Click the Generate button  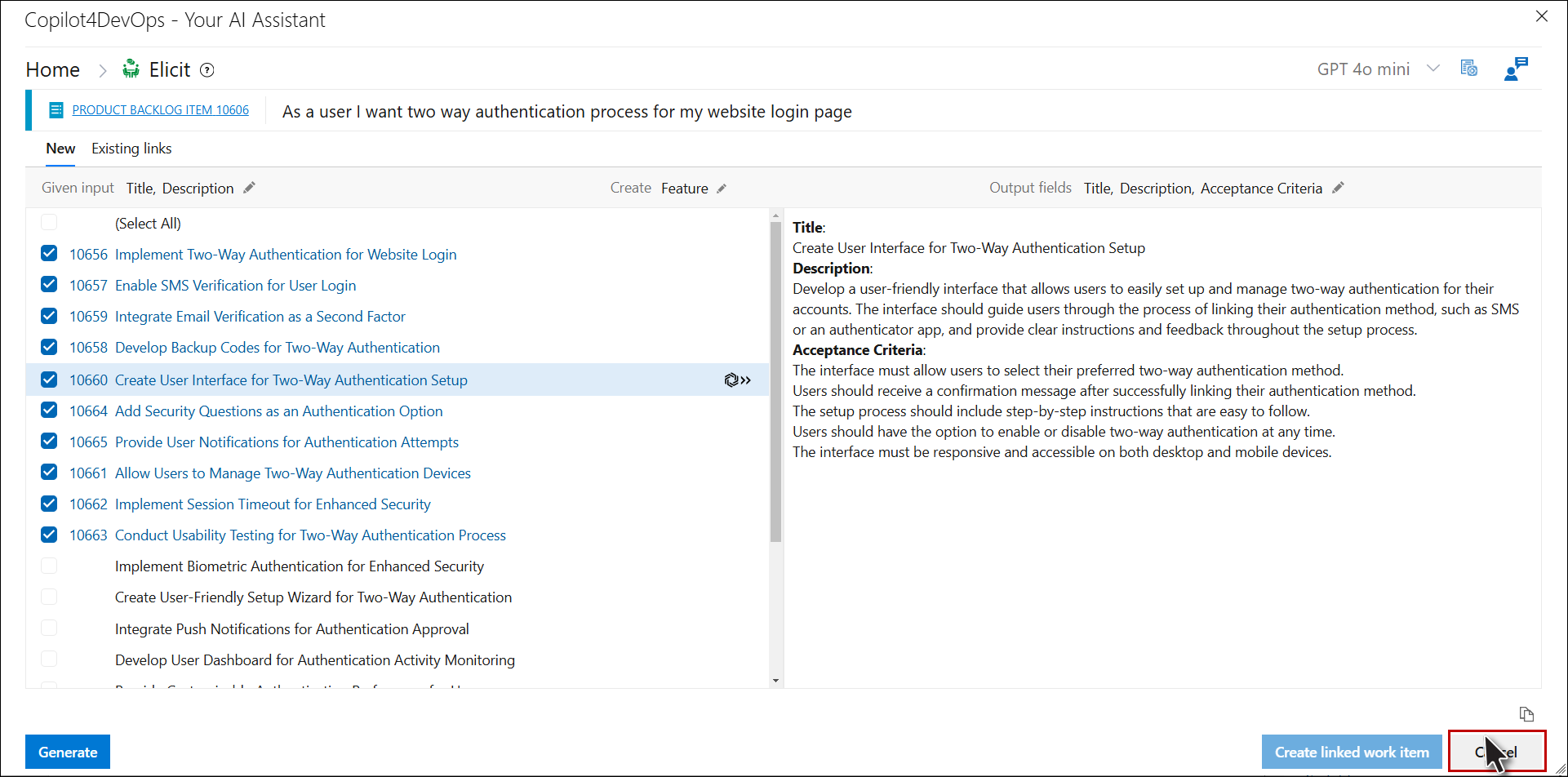68,752
